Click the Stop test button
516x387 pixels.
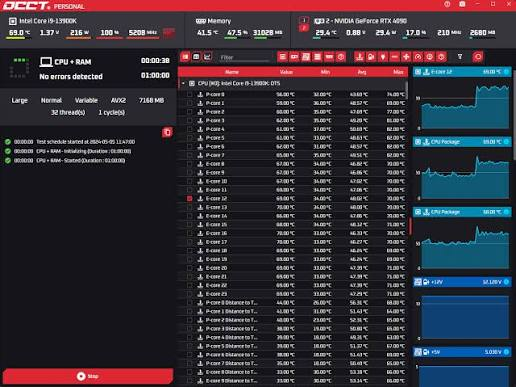[88, 376]
